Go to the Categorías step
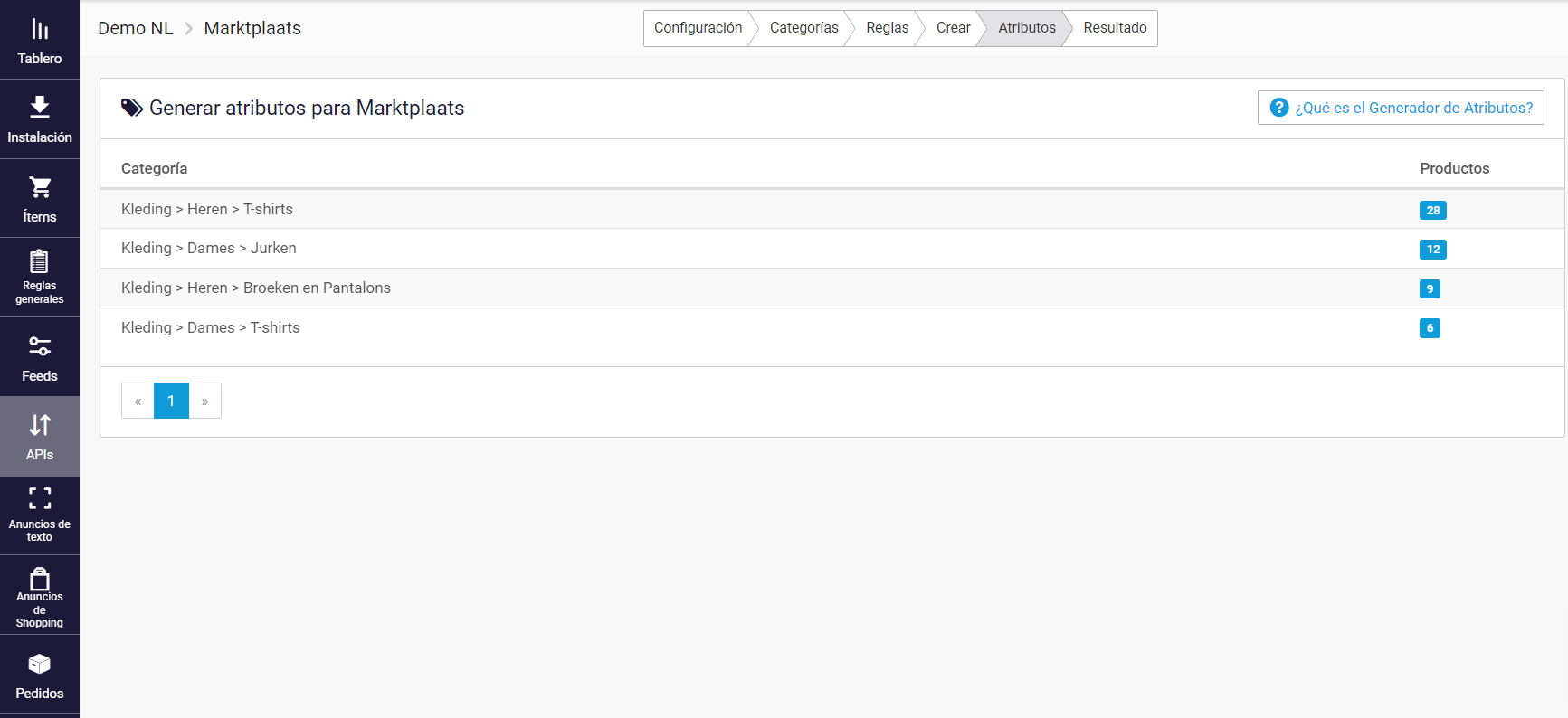 coord(803,28)
